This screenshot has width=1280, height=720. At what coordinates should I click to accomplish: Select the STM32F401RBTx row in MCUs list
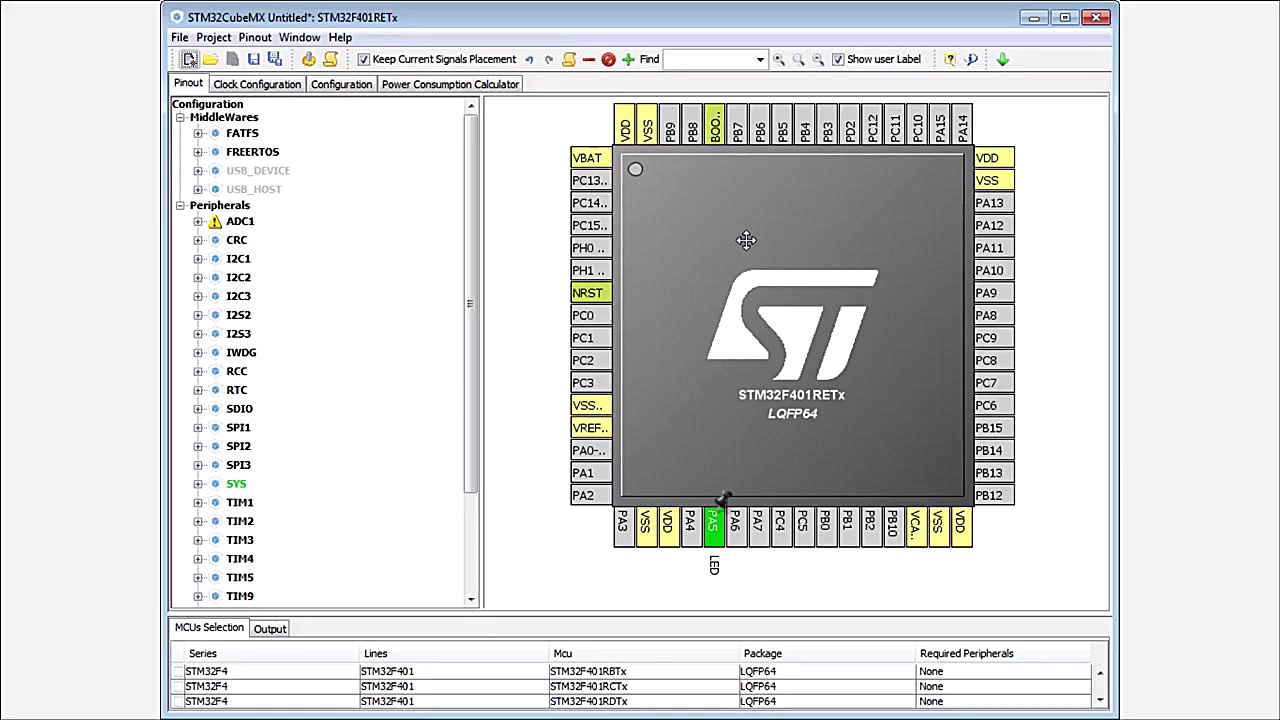pos(600,670)
